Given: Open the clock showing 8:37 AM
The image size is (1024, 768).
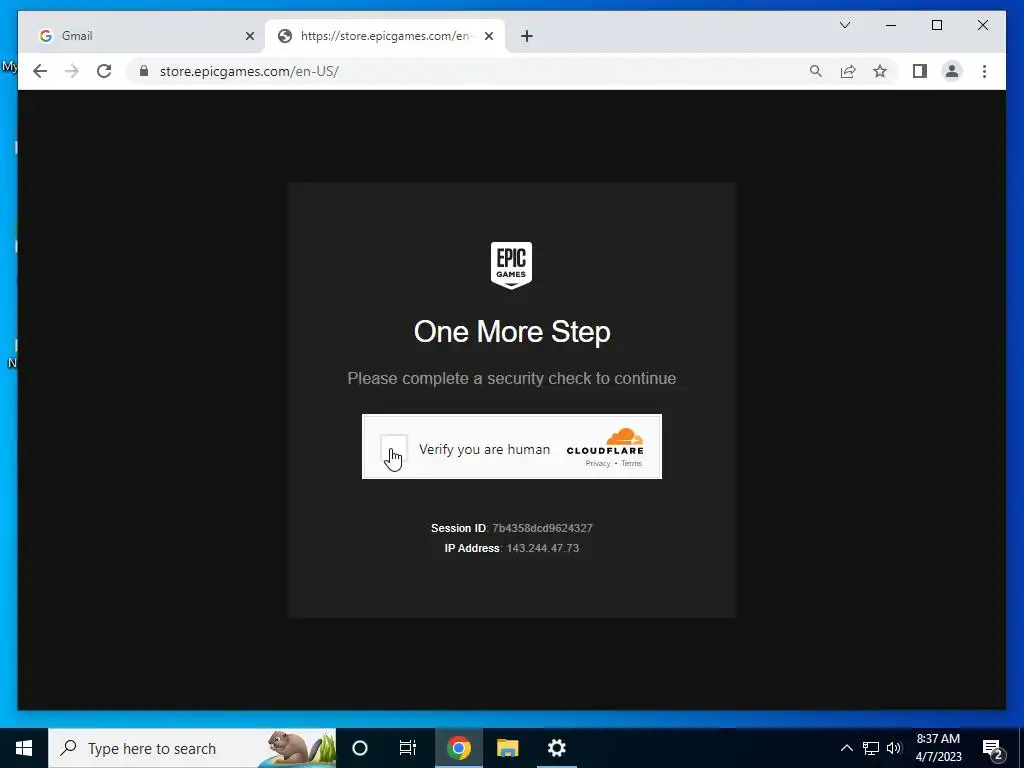Looking at the screenshot, I should point(938,748).
